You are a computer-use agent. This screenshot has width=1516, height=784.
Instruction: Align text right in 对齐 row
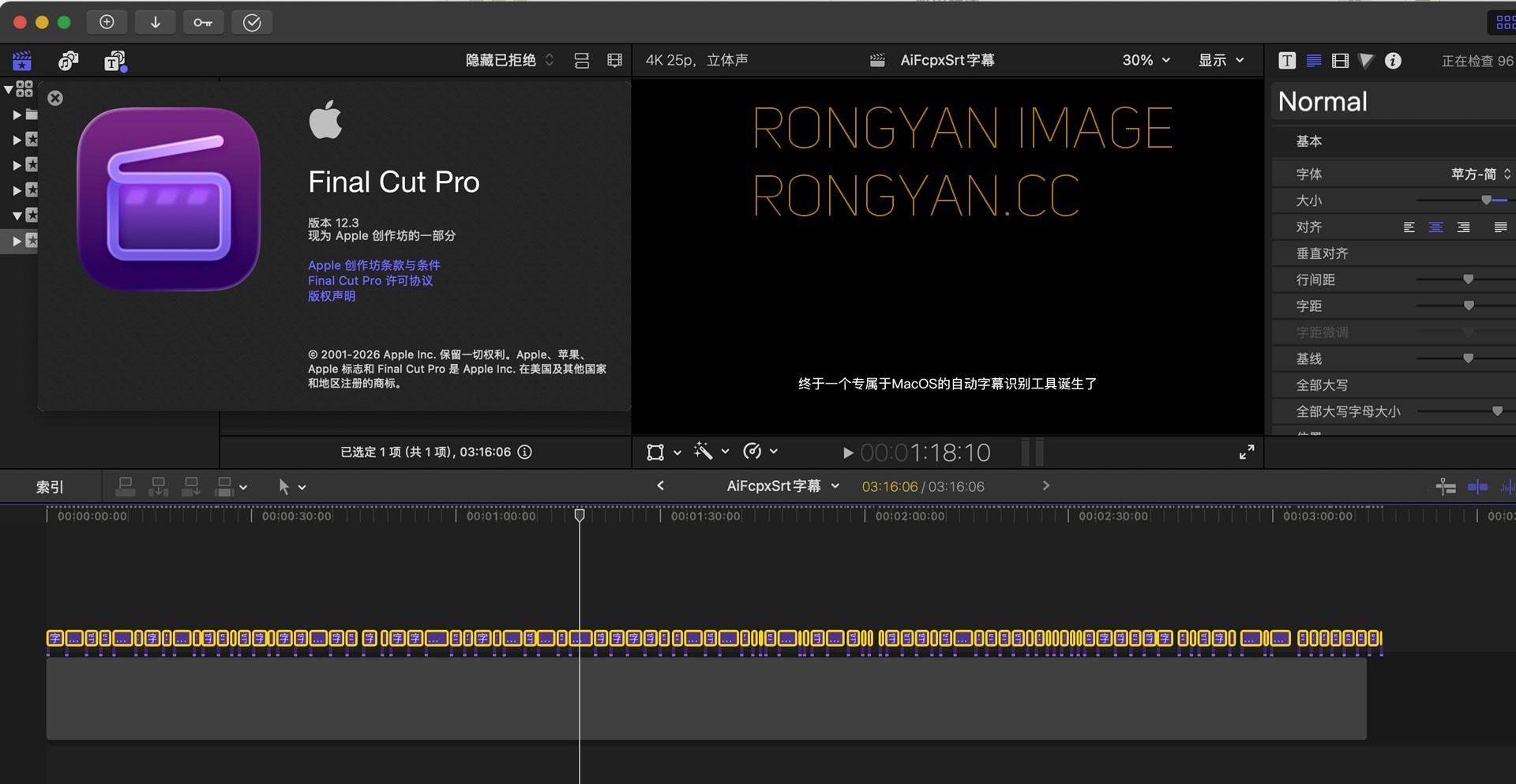[1463, 227]
